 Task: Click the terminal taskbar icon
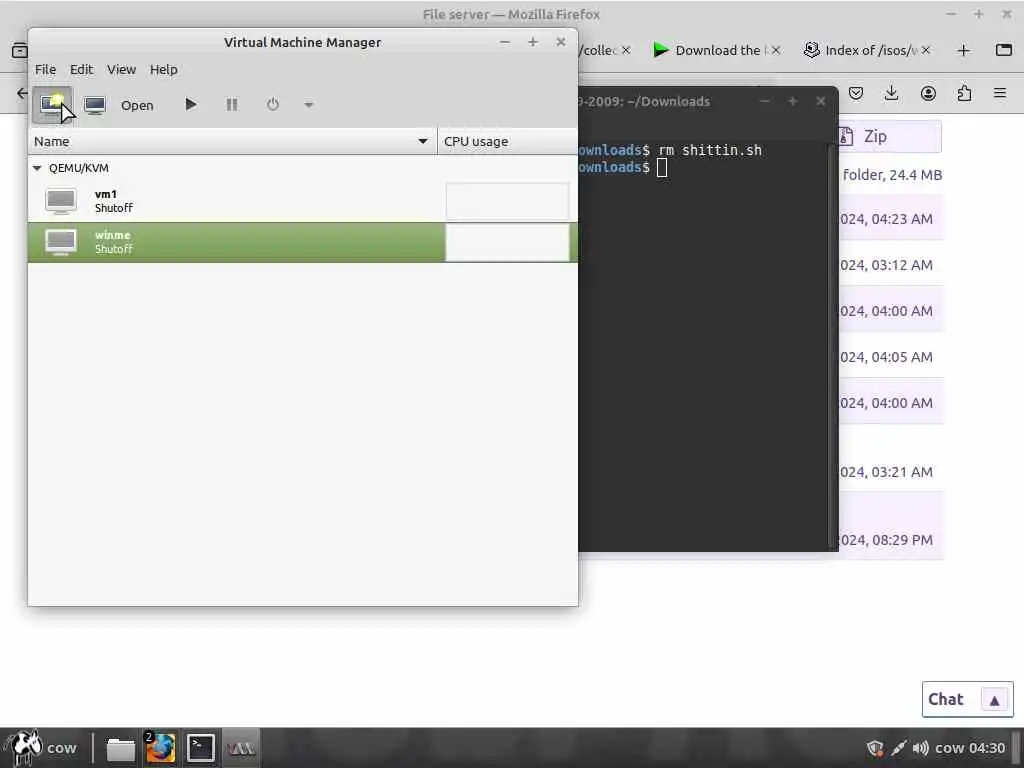tap(200, 748)
